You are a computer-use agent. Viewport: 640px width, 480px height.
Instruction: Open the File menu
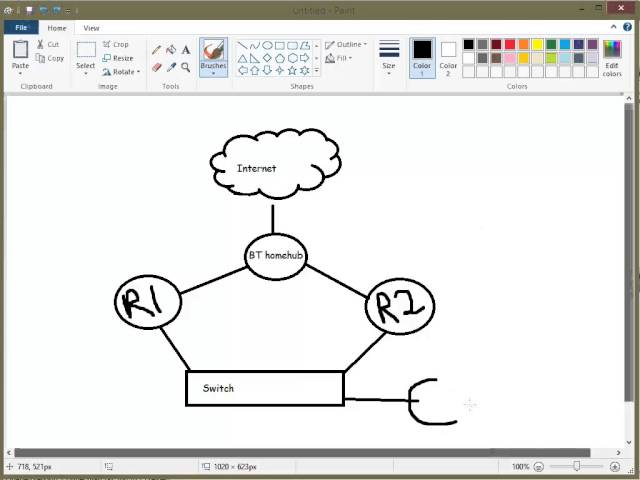(21, 27)
